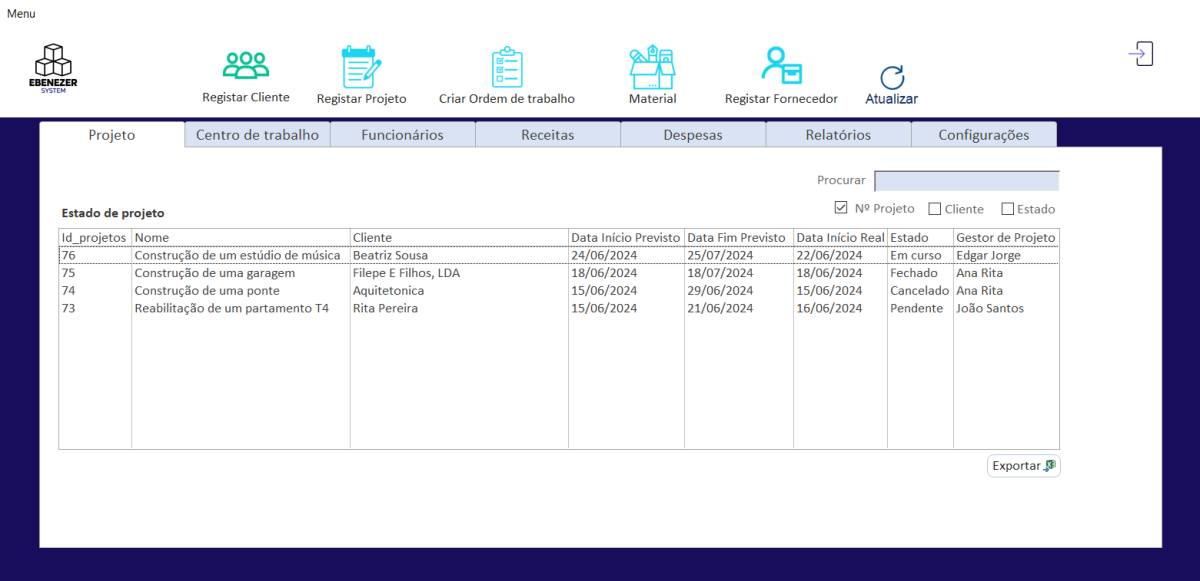Click the Gestor de Projeto column header
The height and width of the screenshot is (581, 1200).
tap(1006, 237)
